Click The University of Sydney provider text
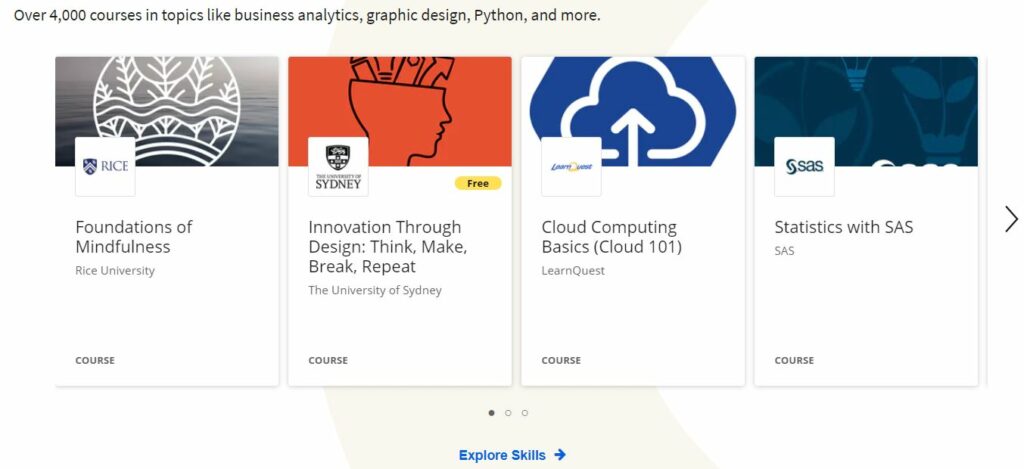The image size is (1024, 469). 375,291
